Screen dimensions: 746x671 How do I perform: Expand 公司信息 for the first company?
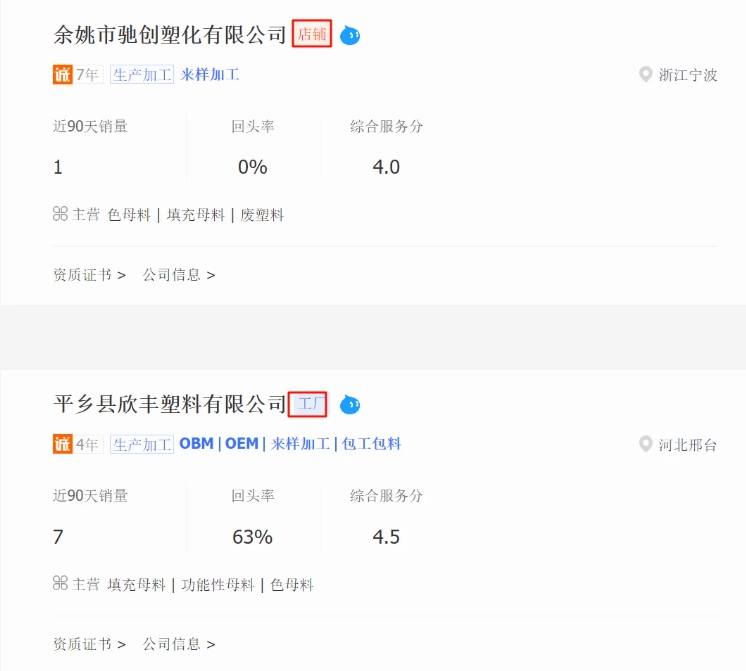[x=179, y=275]
